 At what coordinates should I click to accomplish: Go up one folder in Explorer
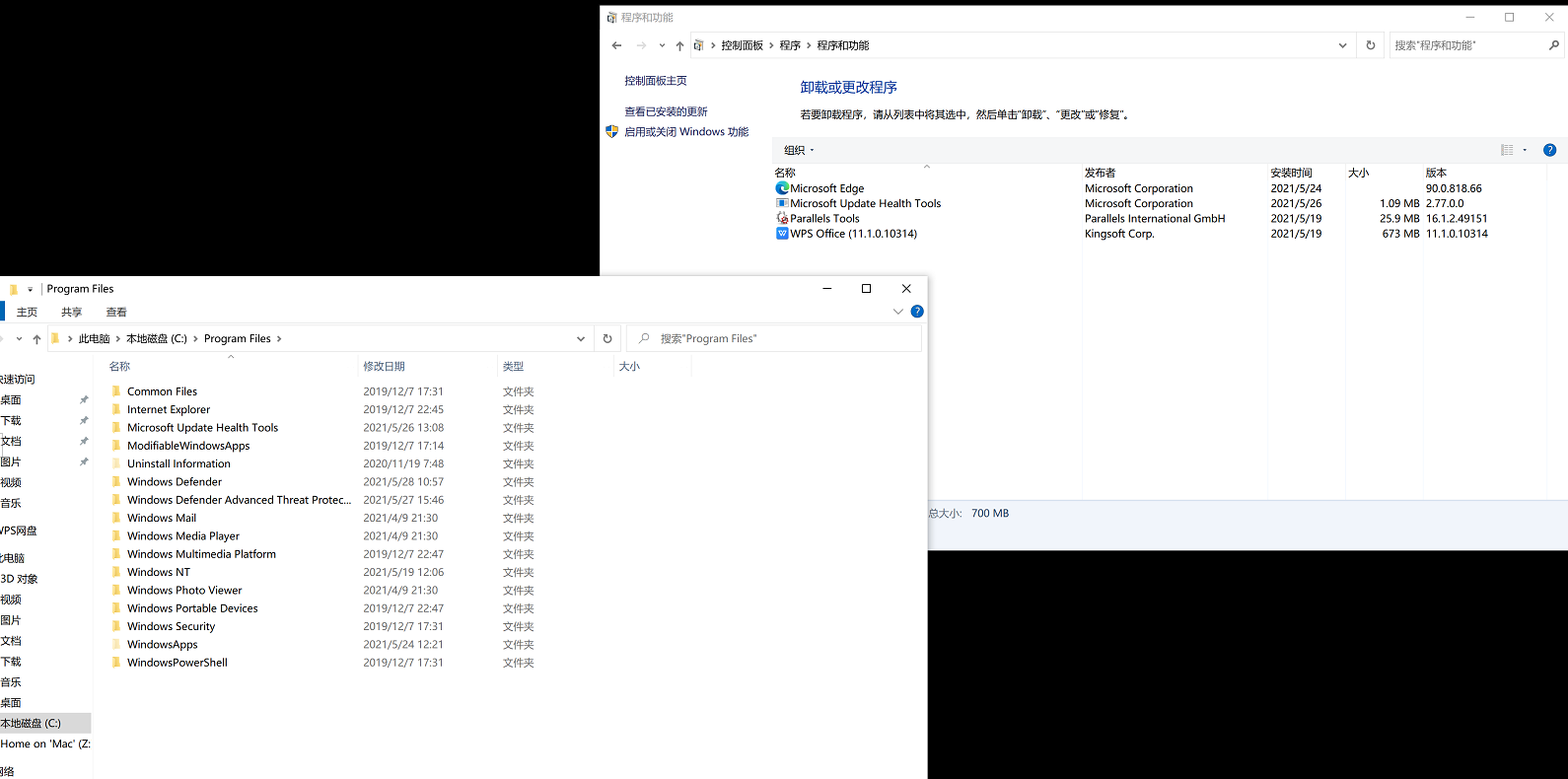pos(36,339)
